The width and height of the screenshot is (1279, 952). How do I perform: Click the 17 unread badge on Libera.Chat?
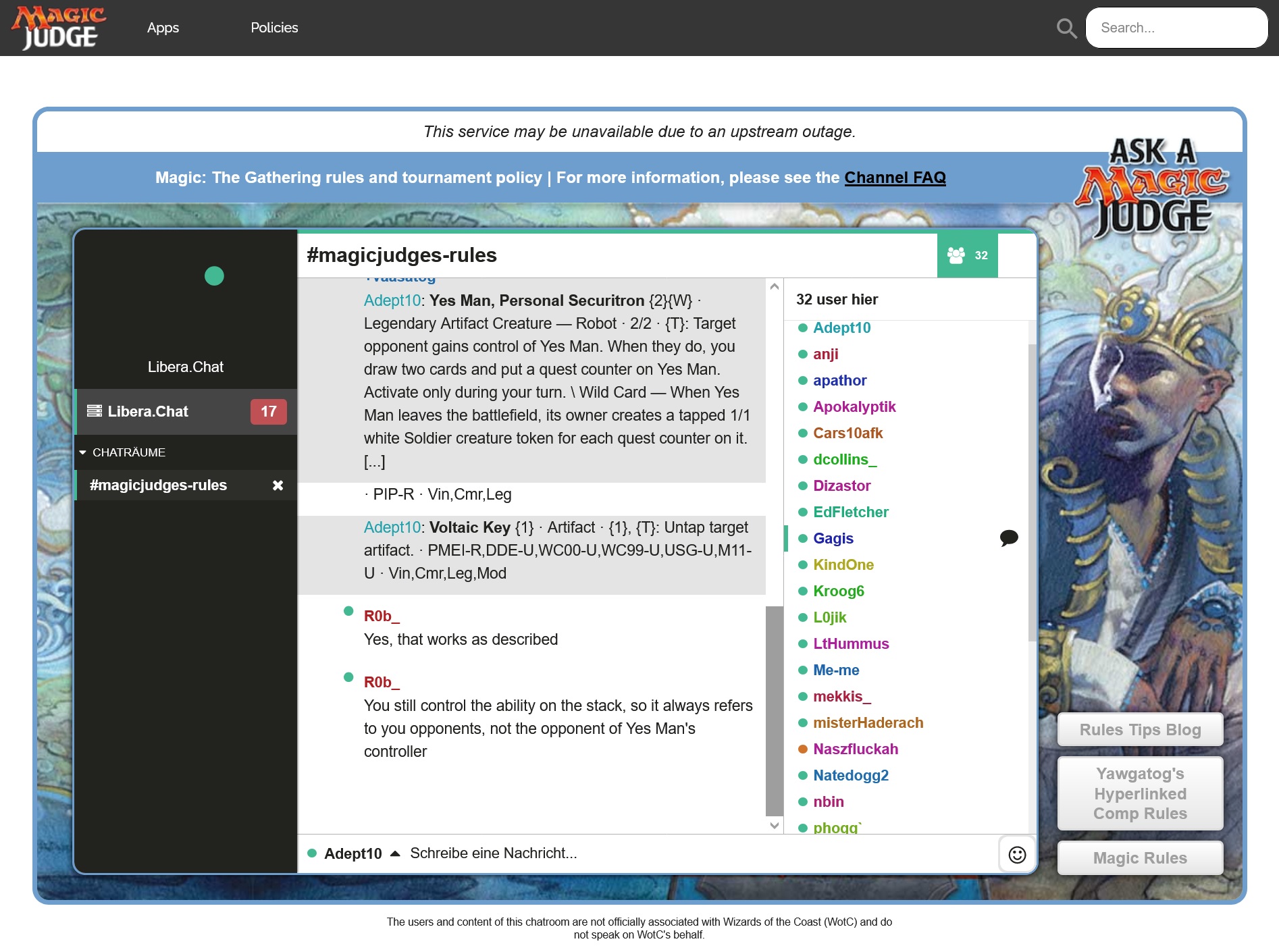click(269, 412)
